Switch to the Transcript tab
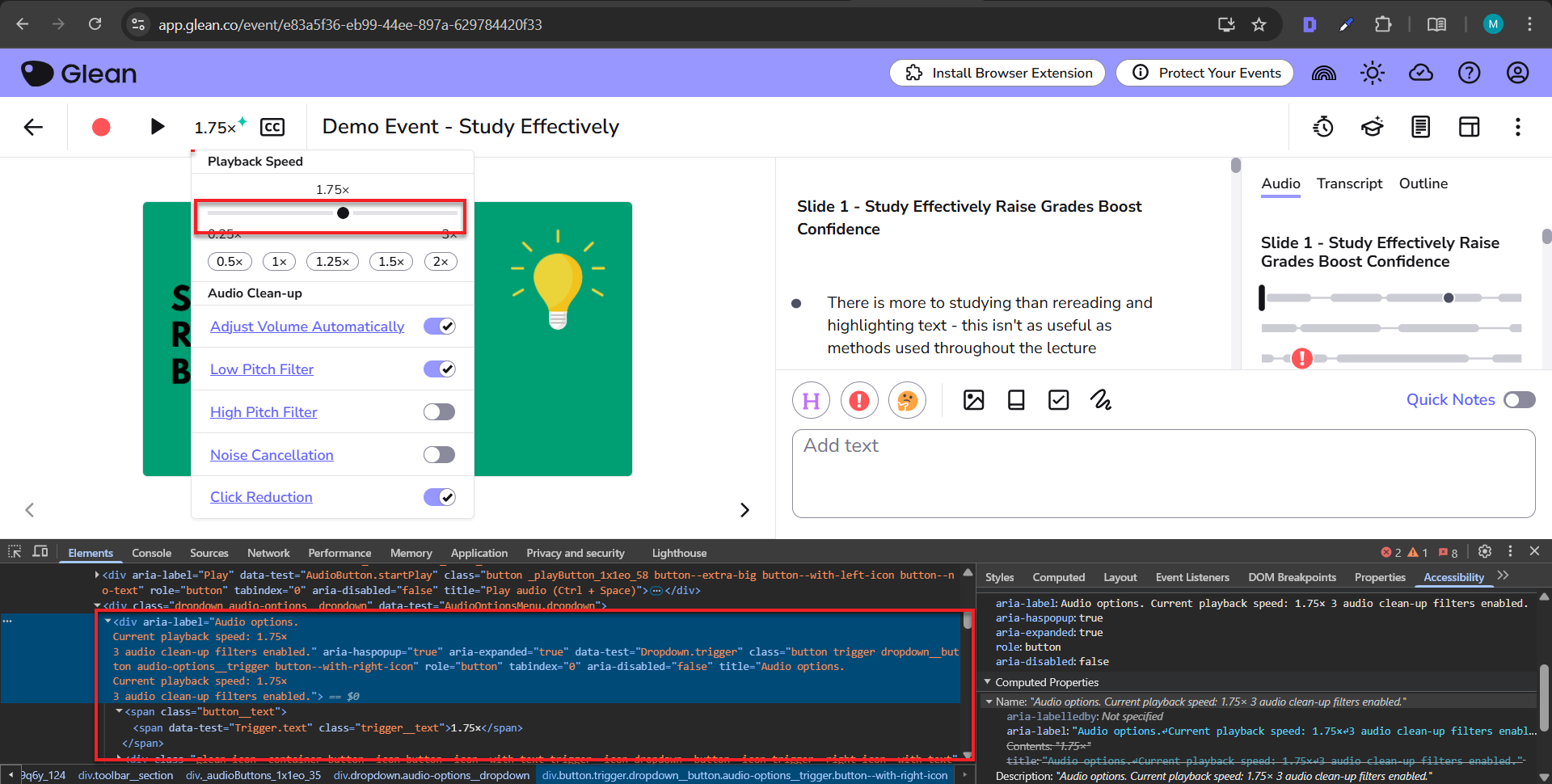Image resolution: width=1552 pixels, height=784 pixels. [x=1349, y=183]
